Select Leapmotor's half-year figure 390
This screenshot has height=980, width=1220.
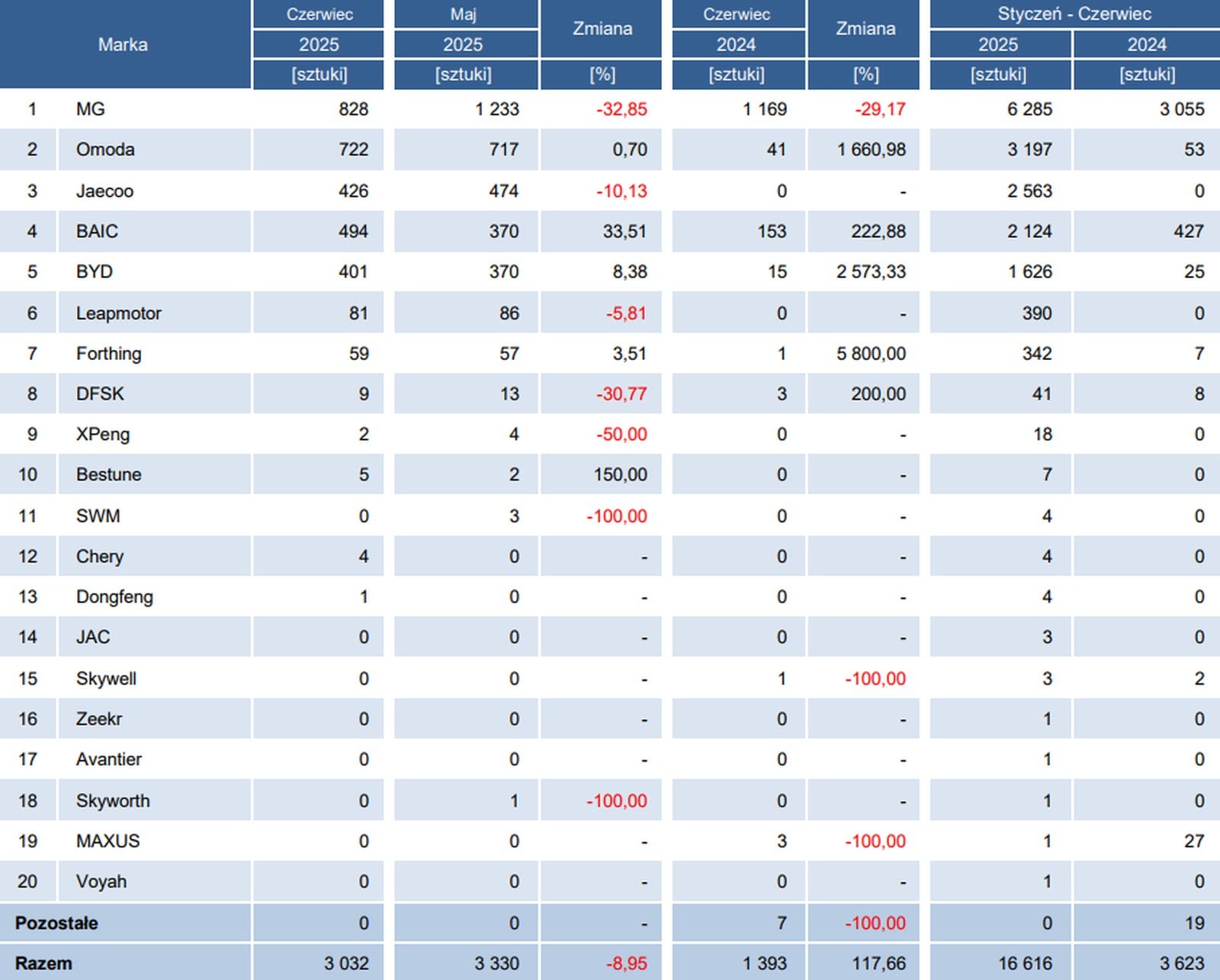tap(1037, 313)
